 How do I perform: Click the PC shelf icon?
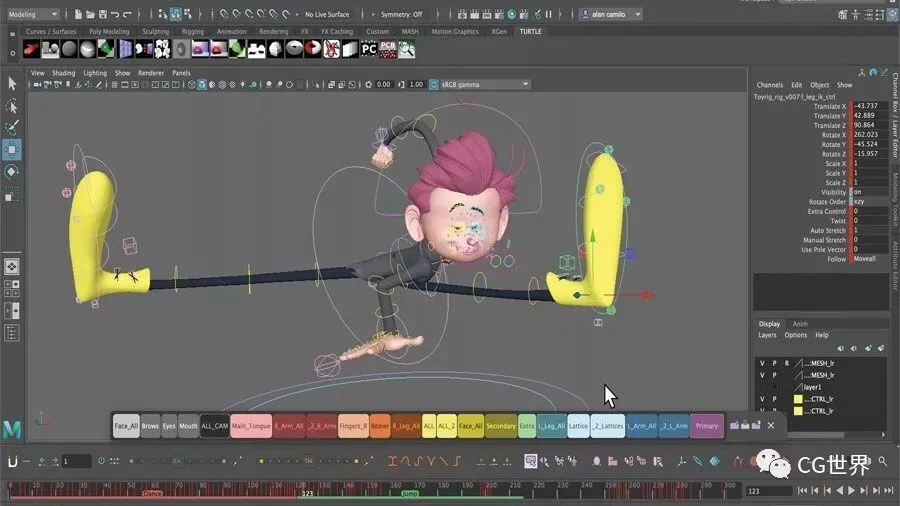pyautogui.click(x=368, y=49)
